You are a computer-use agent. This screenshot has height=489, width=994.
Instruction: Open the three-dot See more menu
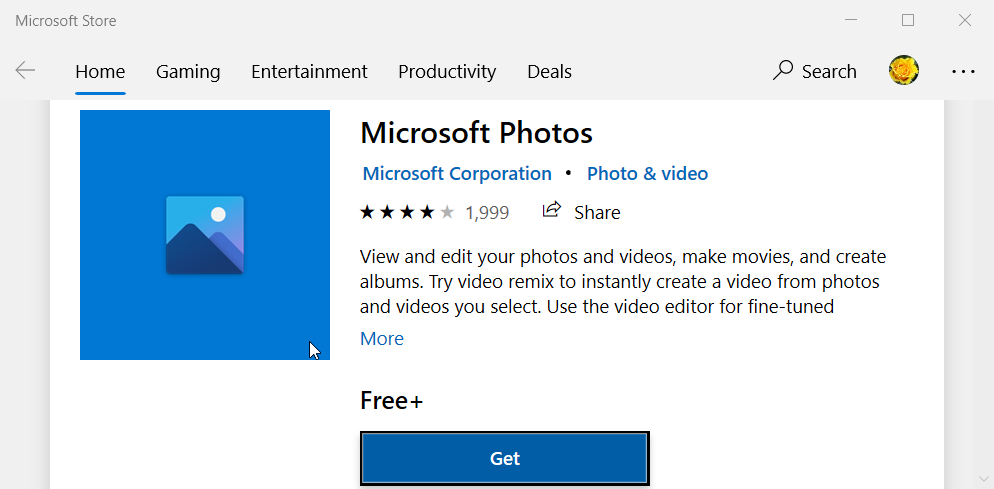click(x=964, y=72)
